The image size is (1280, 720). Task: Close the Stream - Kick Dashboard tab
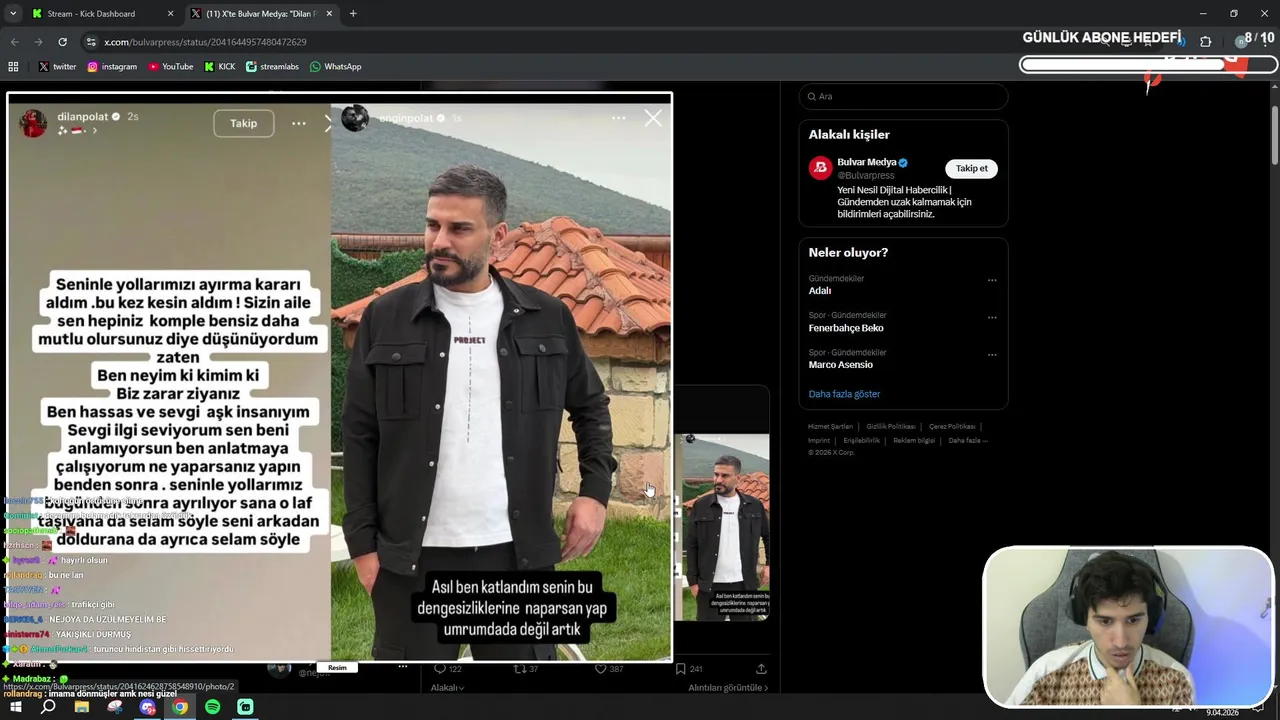[171, 14]
